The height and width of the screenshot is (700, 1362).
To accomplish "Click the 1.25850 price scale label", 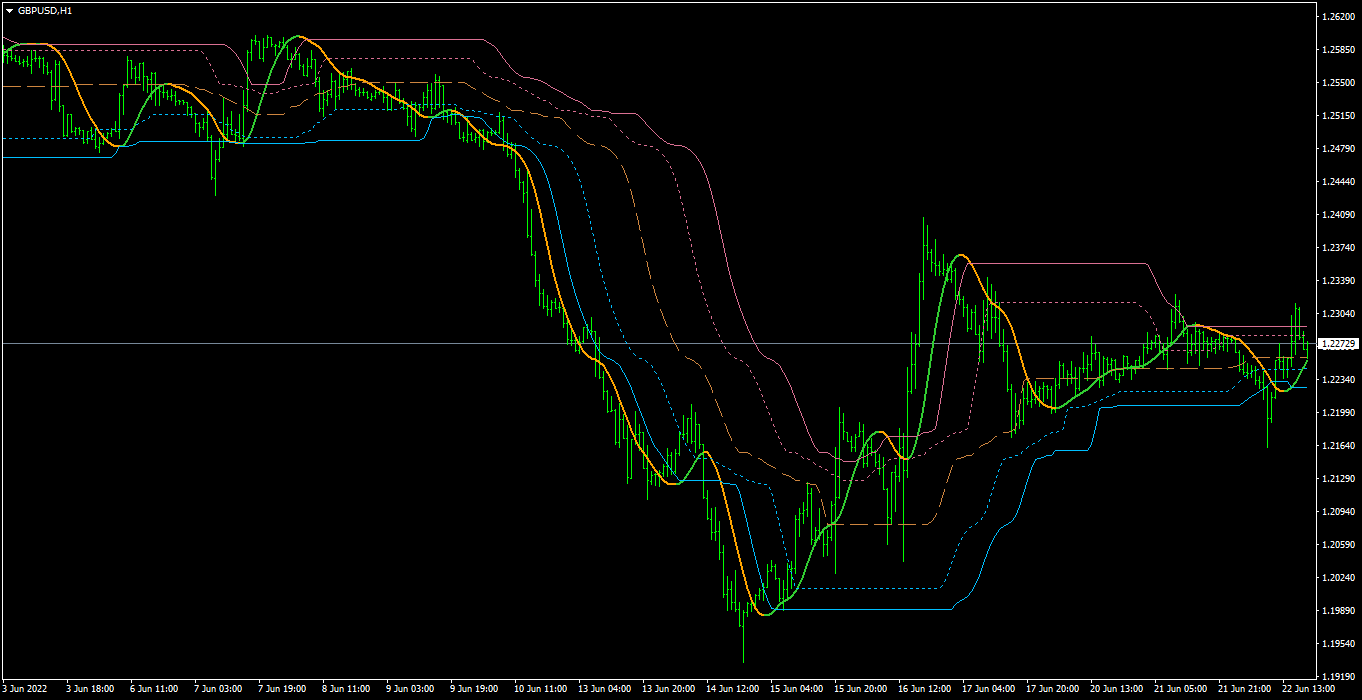I will 1339,50.
